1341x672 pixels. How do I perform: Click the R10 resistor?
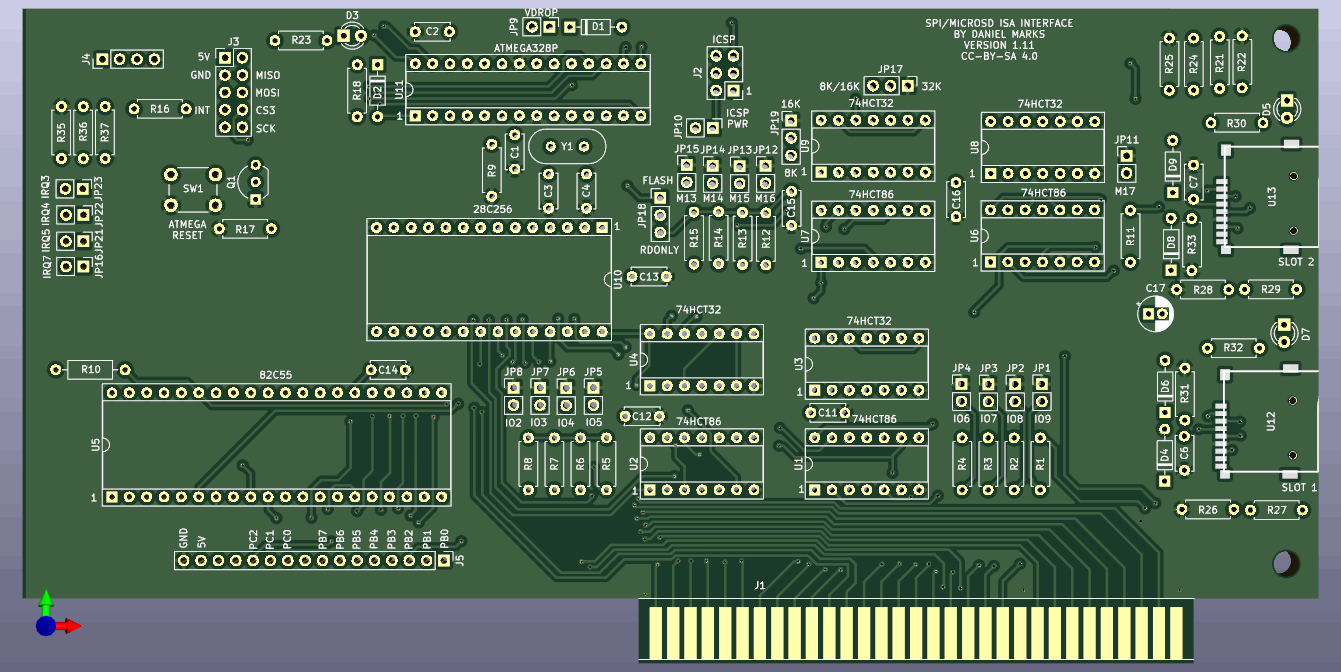pos(91,370)
